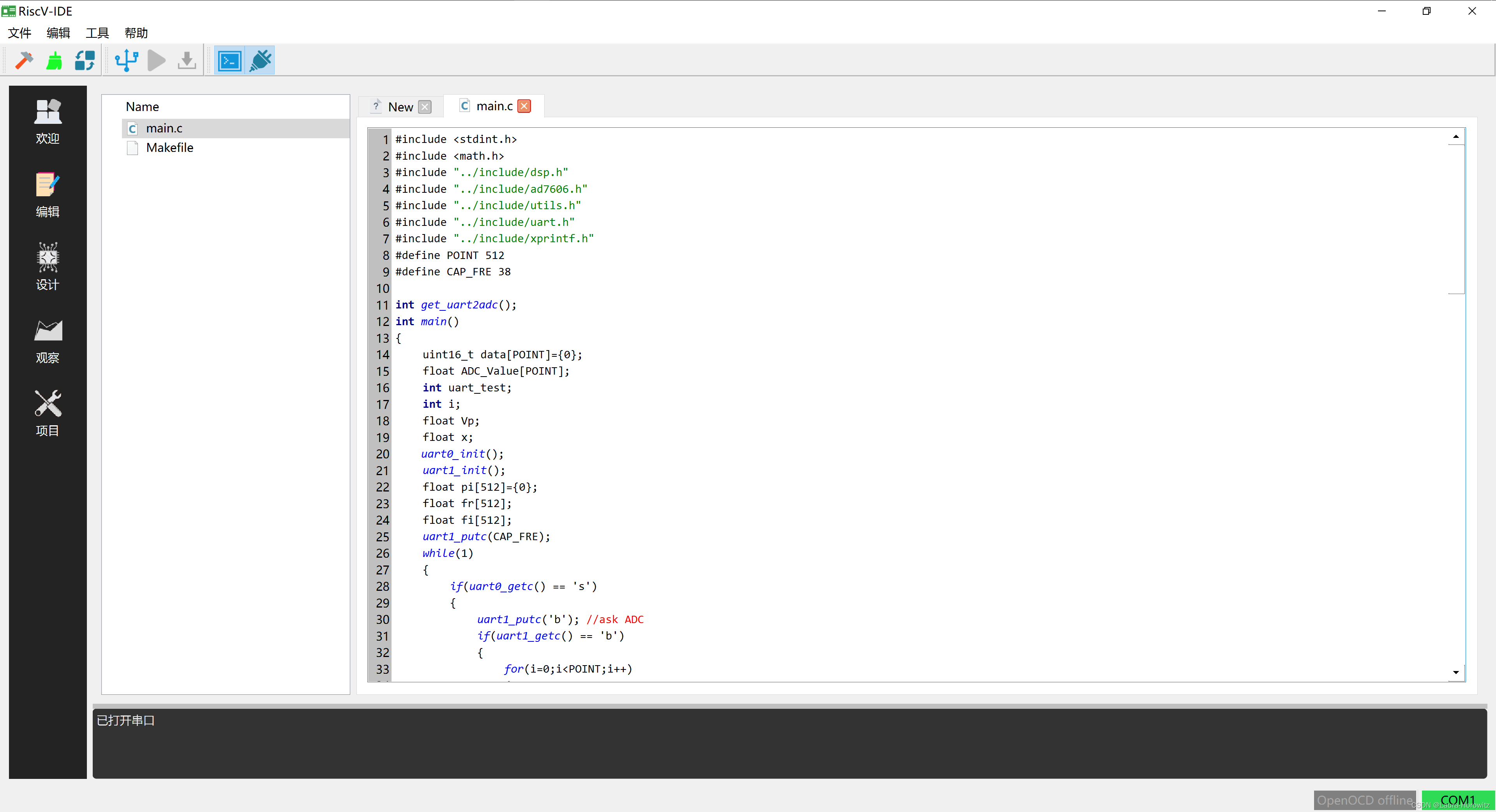This screenshot has height=812, width=1496.
Task: Click the rebuild arrows icon
Action: click(85, 60)
